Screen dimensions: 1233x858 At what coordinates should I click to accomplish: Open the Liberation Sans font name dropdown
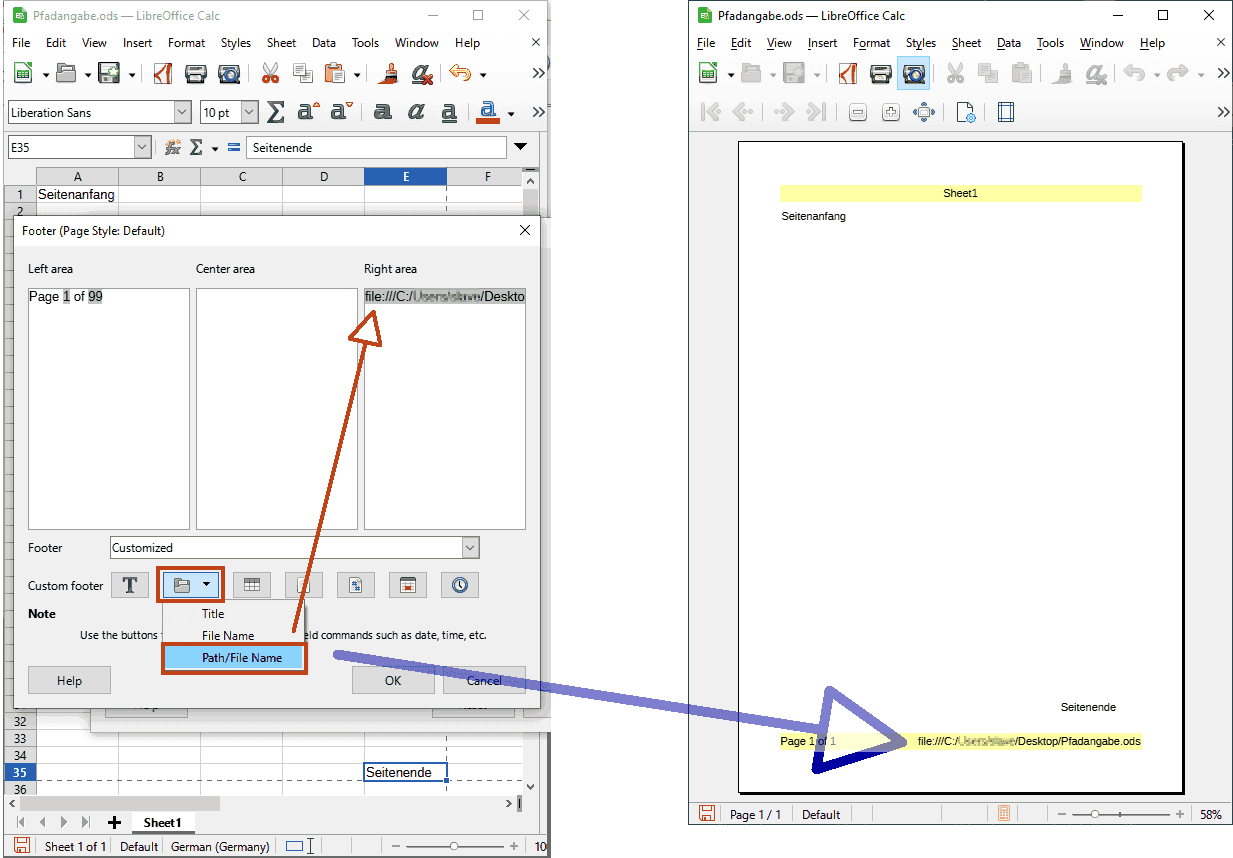pos(182,112)
